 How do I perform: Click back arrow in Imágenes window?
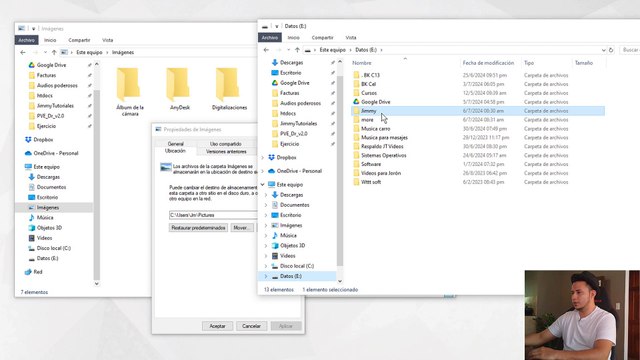(23, 52)
